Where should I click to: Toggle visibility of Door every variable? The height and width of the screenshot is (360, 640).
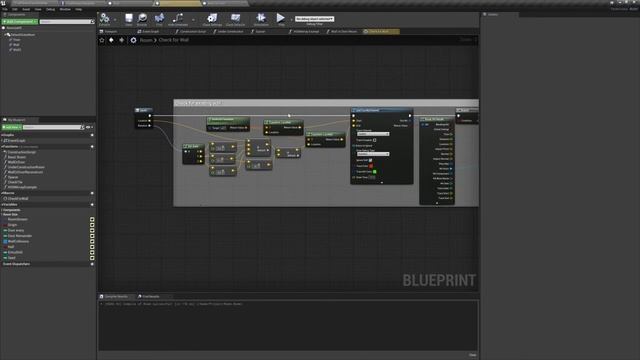coord(92,231)
